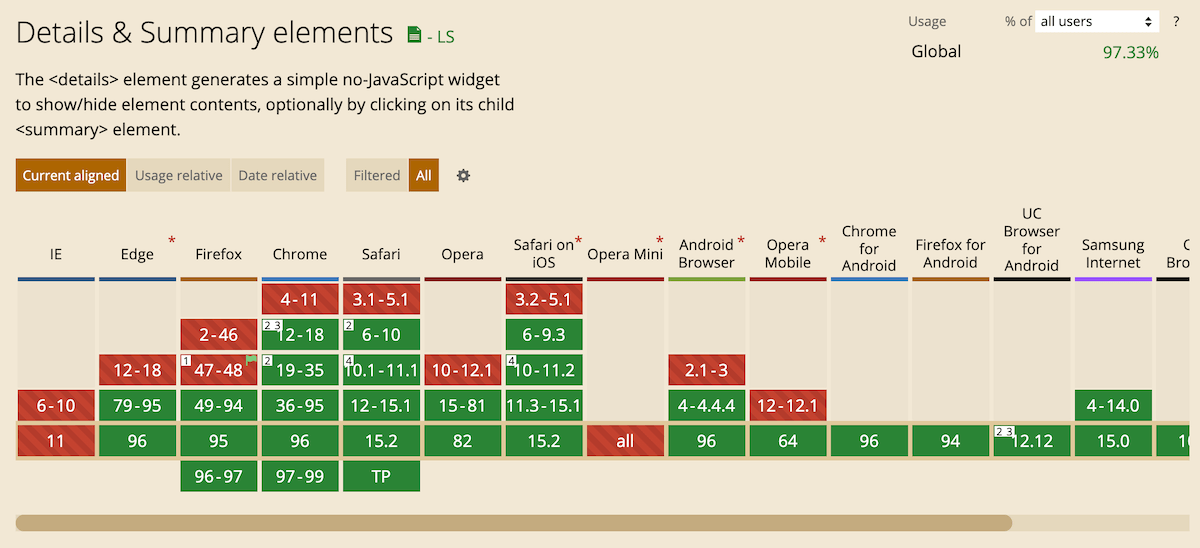Select the Current aligned tab
Viewport: 1200px width, 548px height.
[x=71, y=175]
